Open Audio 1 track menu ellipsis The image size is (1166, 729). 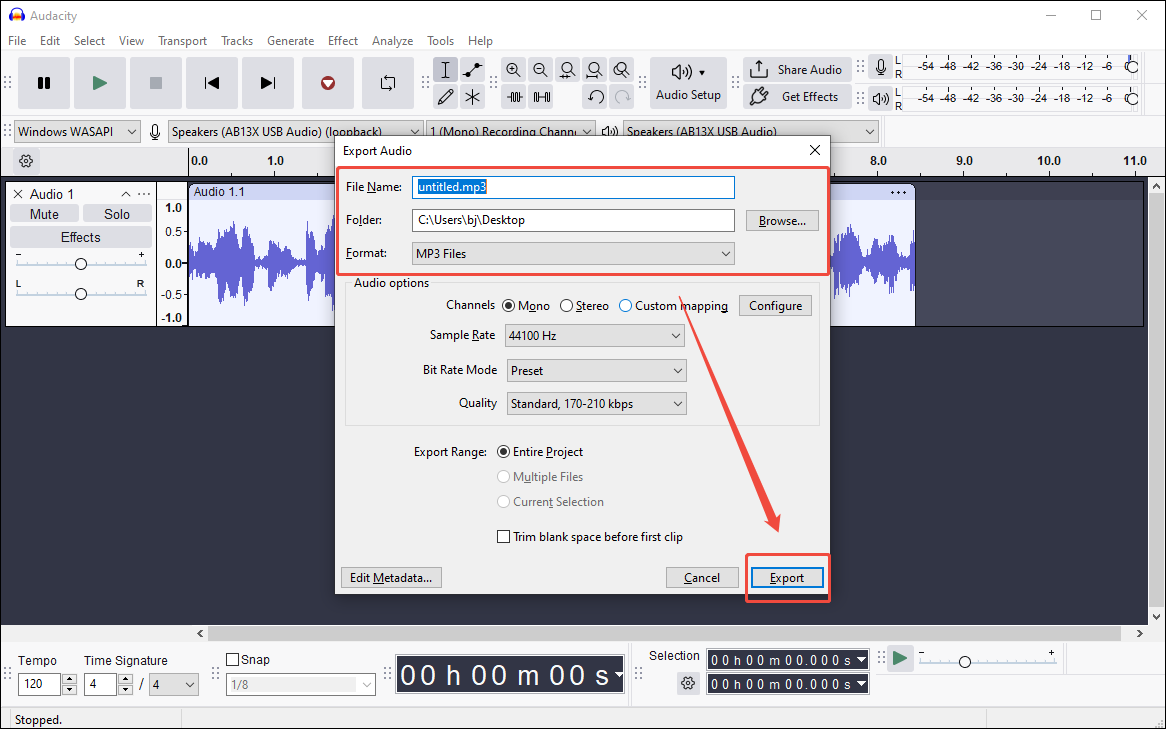144,194
